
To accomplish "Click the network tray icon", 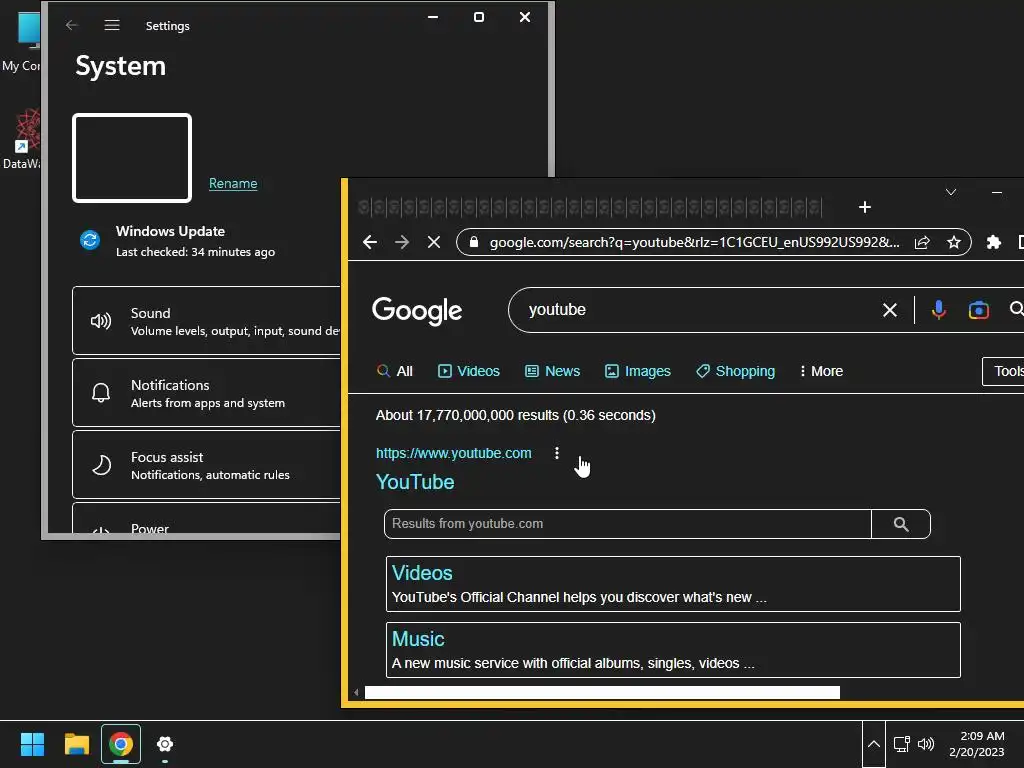I will coord(902,744).
